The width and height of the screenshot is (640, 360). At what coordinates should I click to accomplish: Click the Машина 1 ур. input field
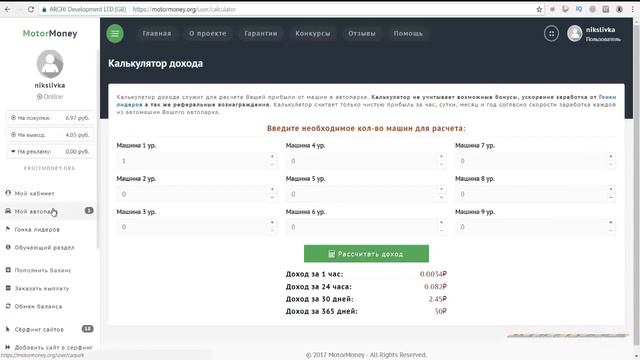pos(196,161)
